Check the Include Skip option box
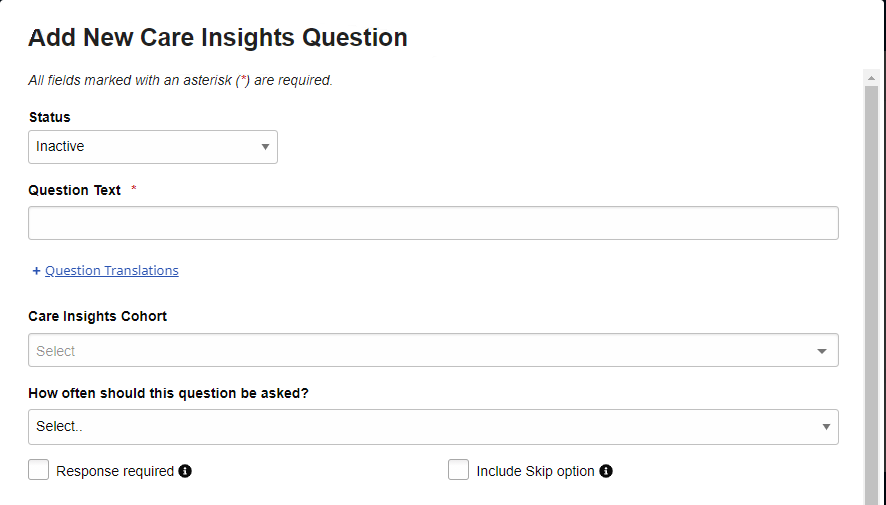Image resolution: width=886 pixels, height=505 pixels. point(459,470)
